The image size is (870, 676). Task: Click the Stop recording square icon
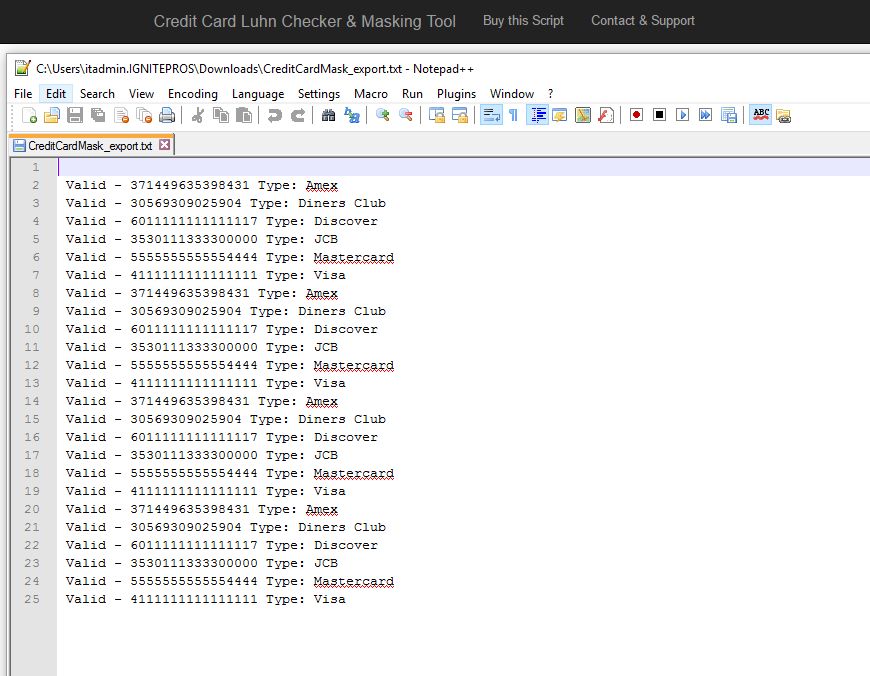(659, 115)
